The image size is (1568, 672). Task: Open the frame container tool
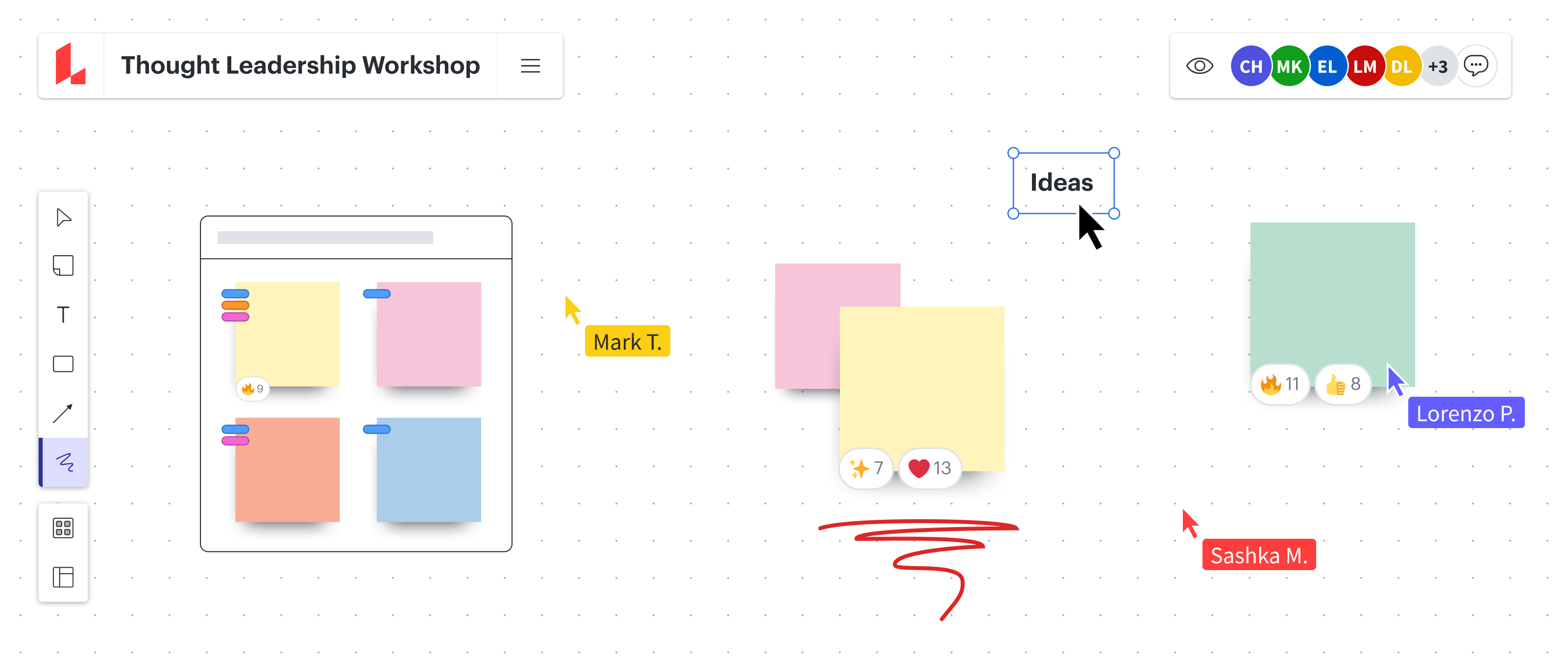[63, 576]
